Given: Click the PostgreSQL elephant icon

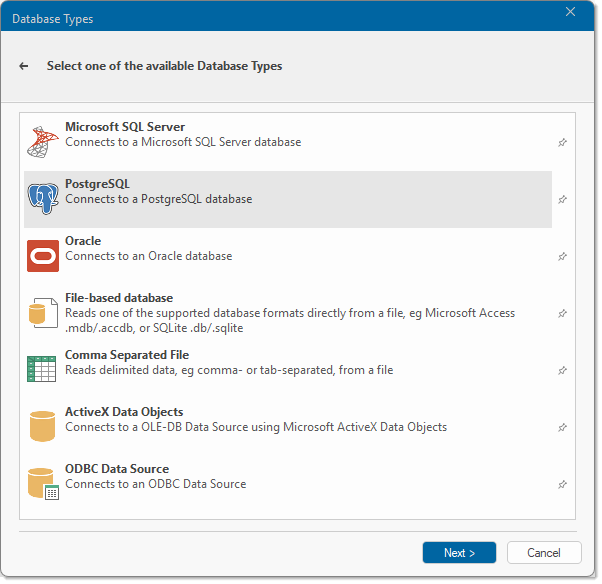Looking at the screenshot, I should (43, 199).
